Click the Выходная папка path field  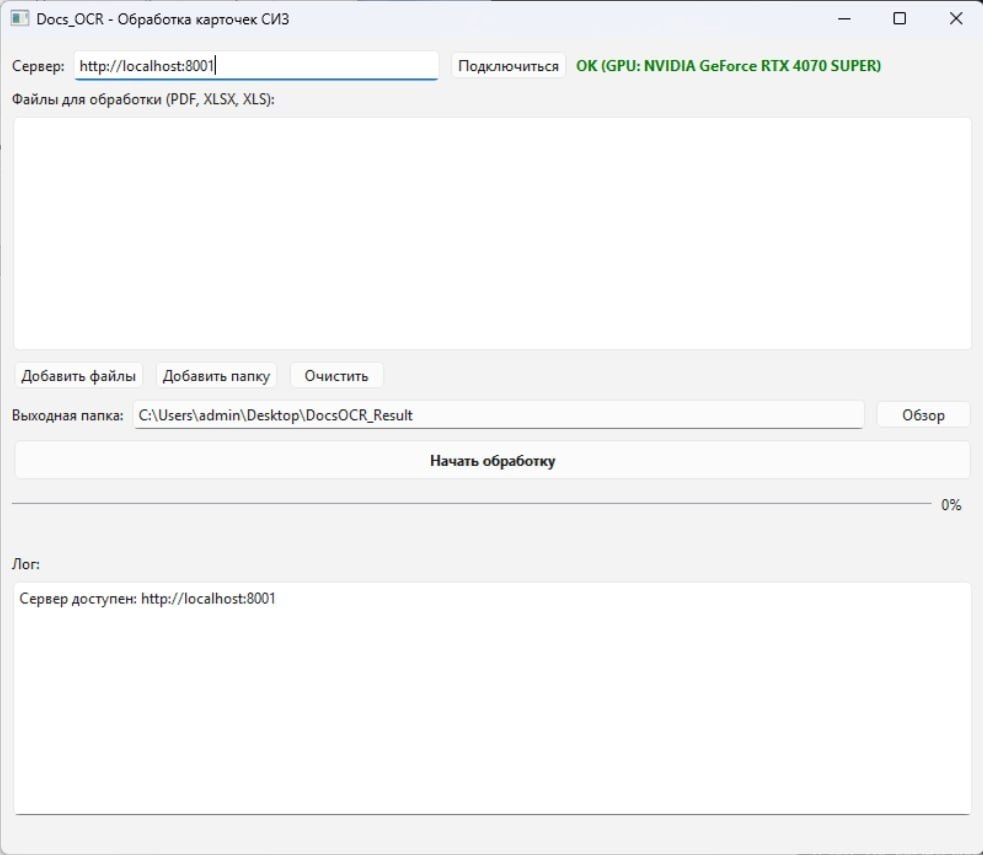pyautogui.click(x=498, y=416)
